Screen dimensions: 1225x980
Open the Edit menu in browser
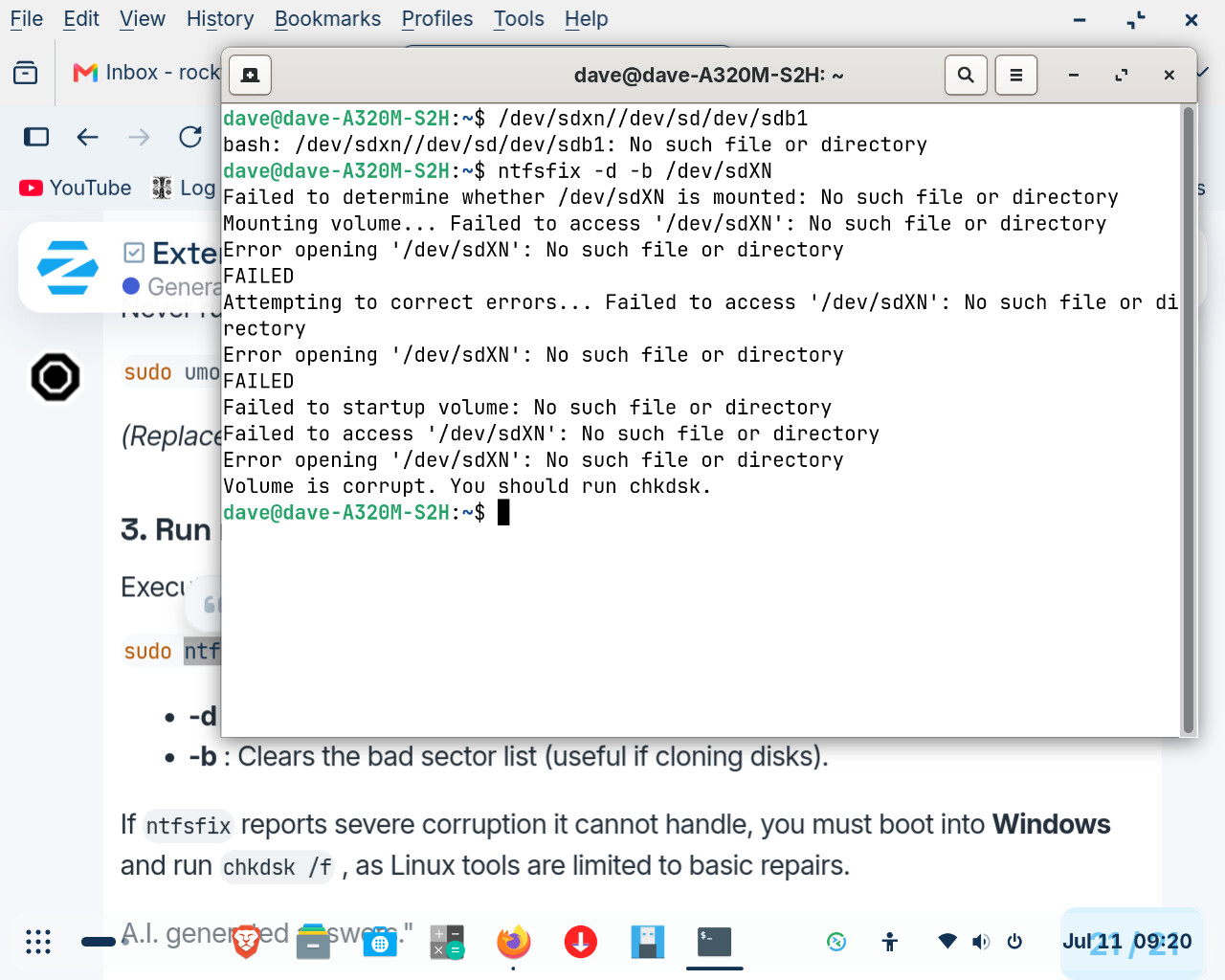pos(81,19)
